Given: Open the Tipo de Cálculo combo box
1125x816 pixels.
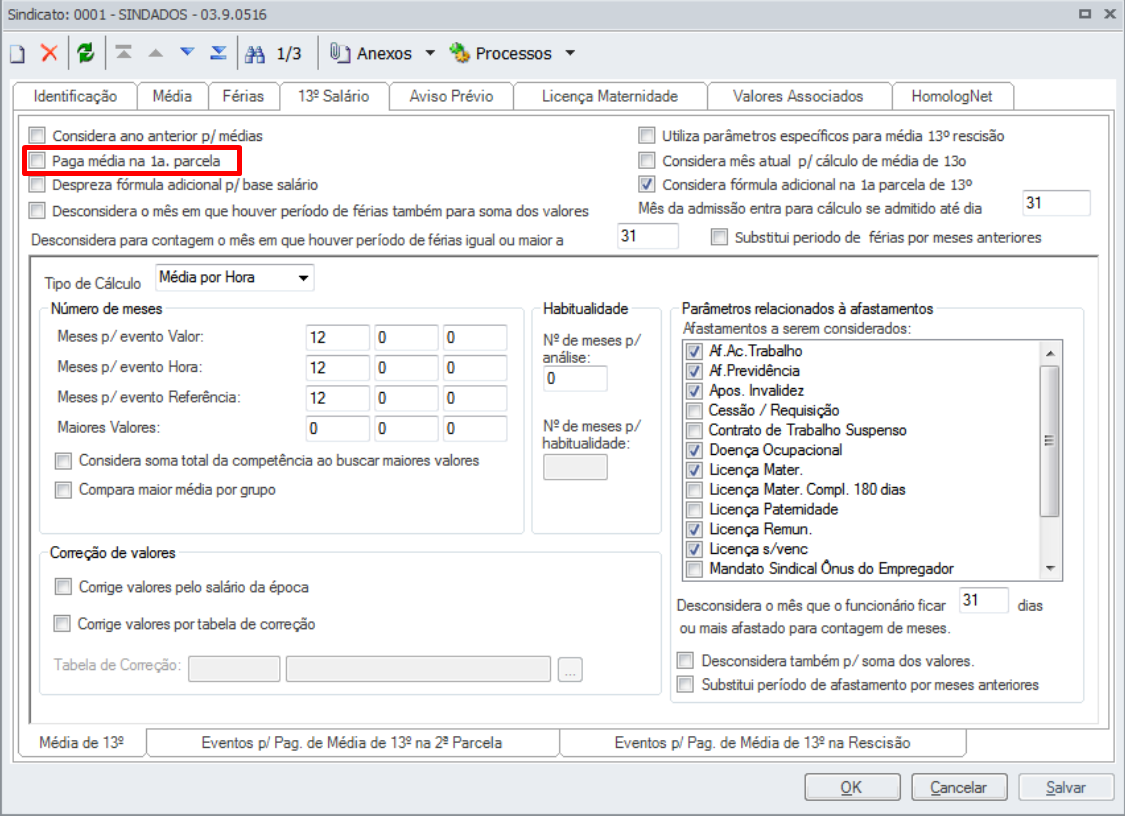Looking at the screenshot, I should pyautogui.click(x=235, y=278).
